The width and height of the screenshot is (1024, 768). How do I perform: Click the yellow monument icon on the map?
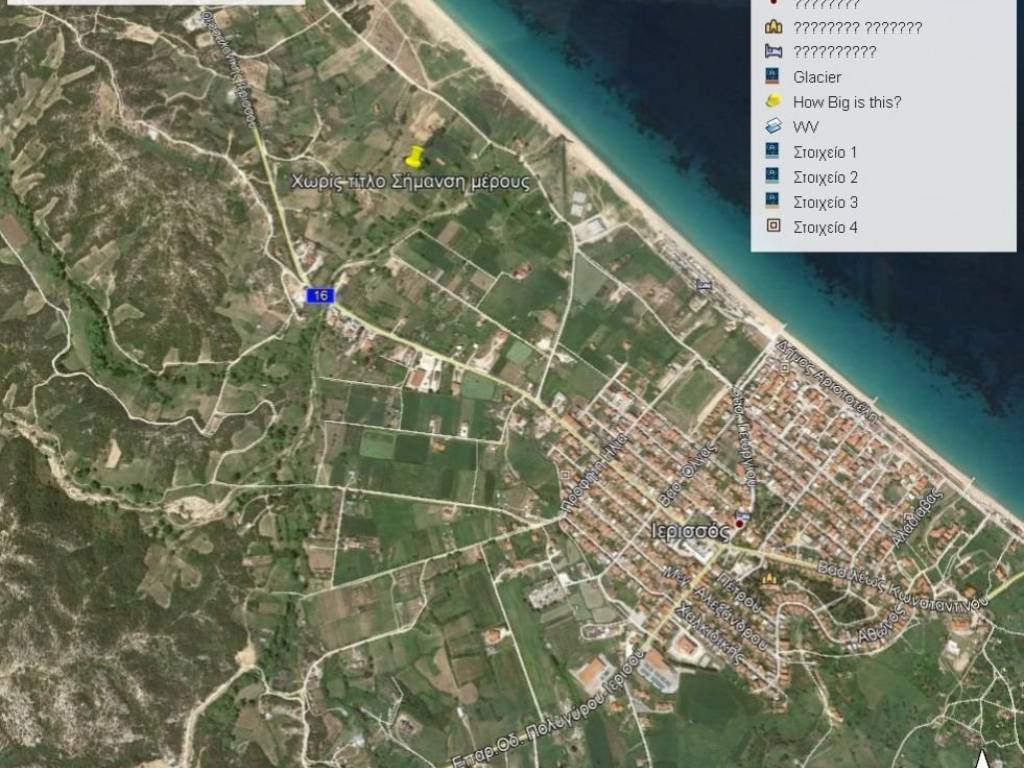click(769, 578)
